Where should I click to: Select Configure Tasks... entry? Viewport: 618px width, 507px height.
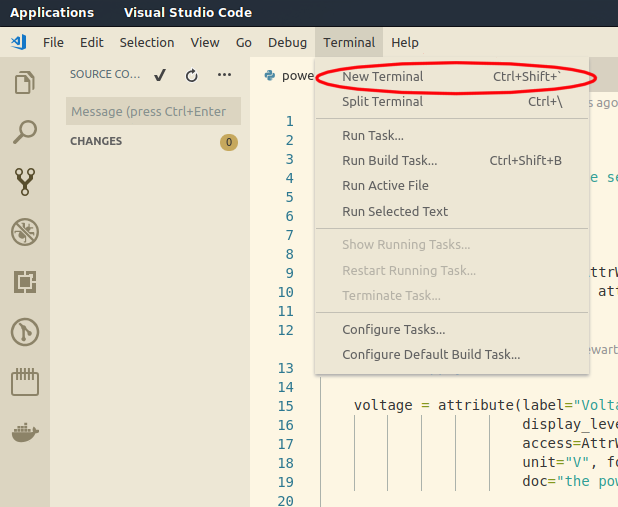452,330
